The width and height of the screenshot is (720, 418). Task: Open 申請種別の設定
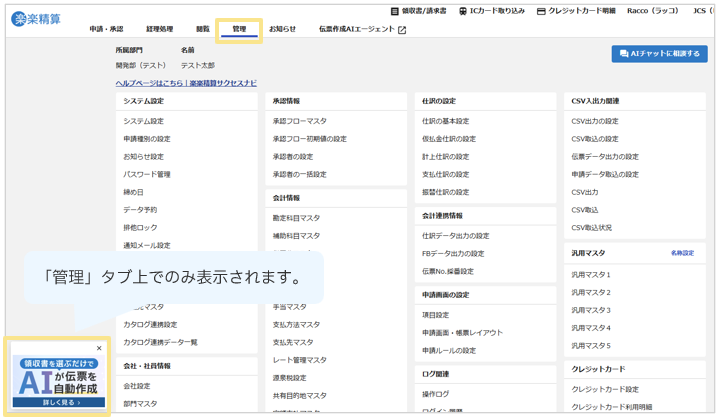coord(146,139)
